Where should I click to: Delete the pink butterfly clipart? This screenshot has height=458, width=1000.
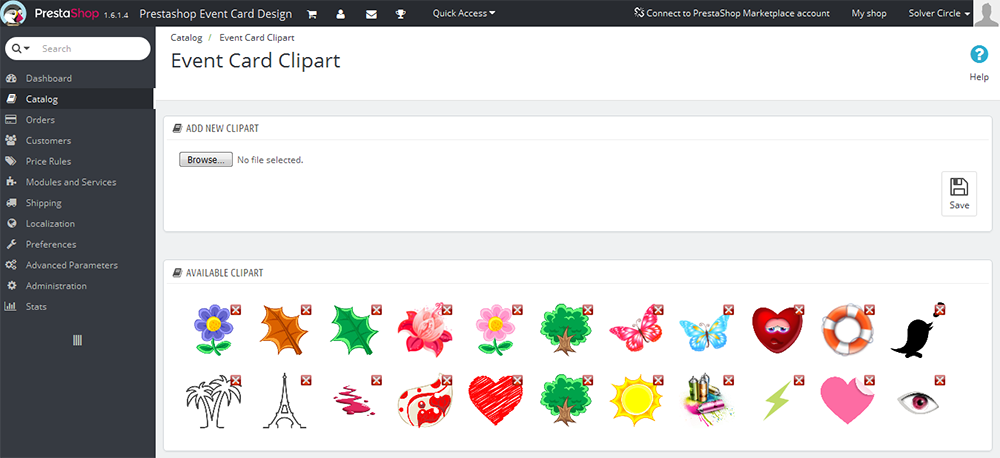click(x=658, y=309)
